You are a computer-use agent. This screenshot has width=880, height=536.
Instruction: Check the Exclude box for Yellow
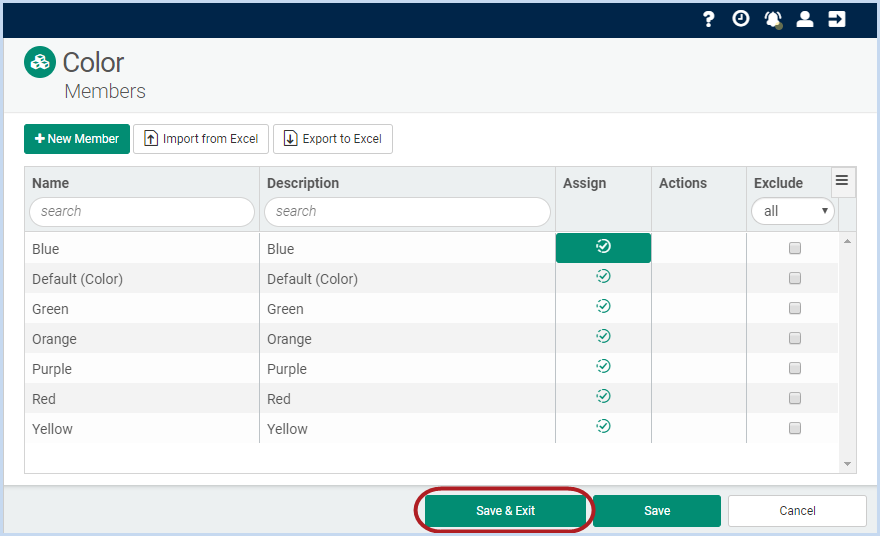(x=795, y=428)
